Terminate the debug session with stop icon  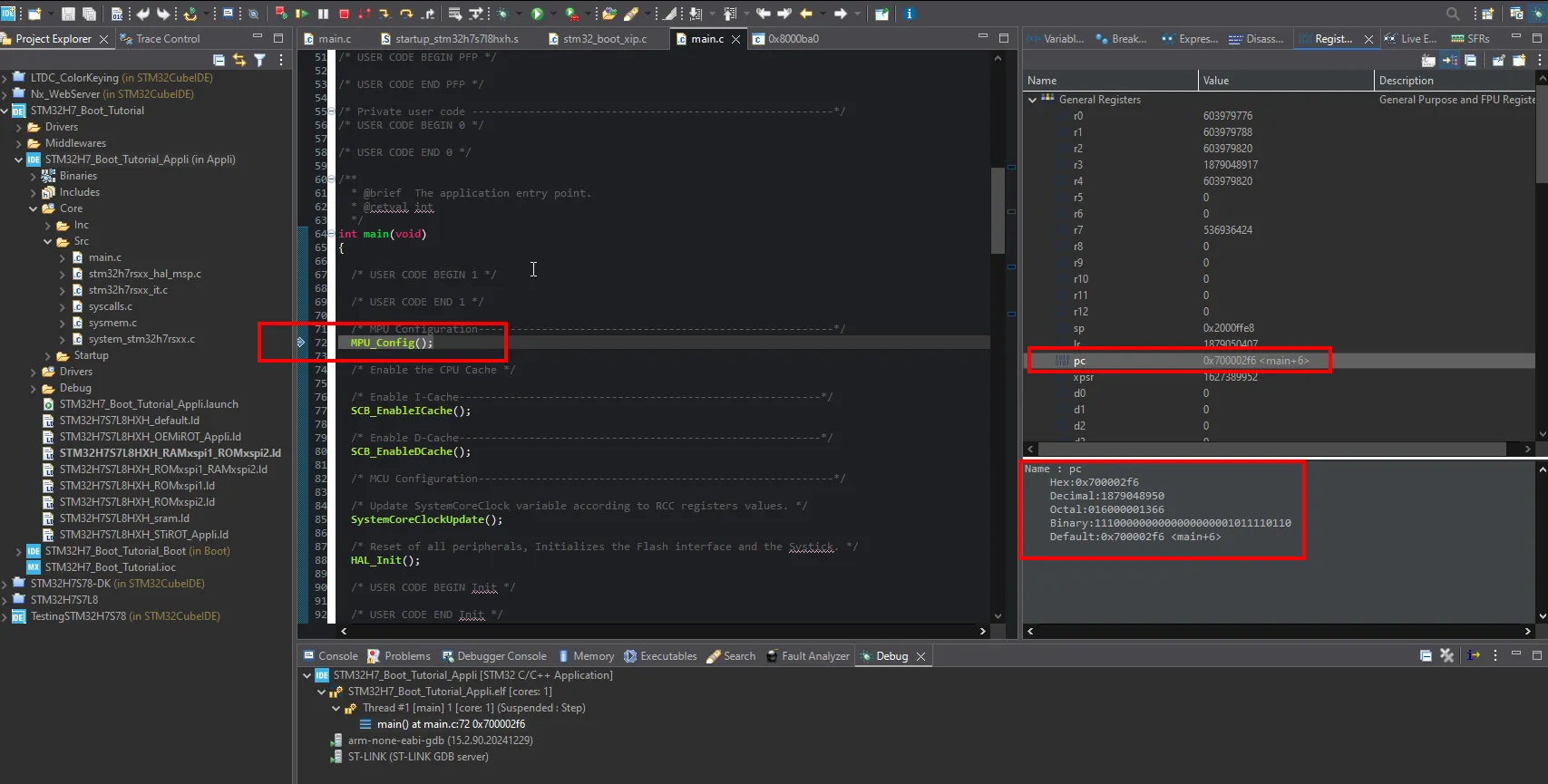coord(344,14)
